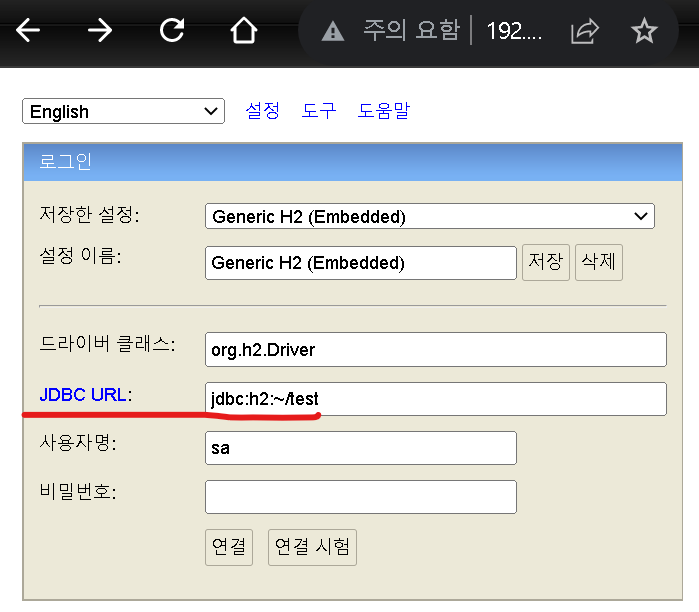This screenshot has height=612, width=699.
Task: Click the 사용자명 input with sa
Action: 361,448
